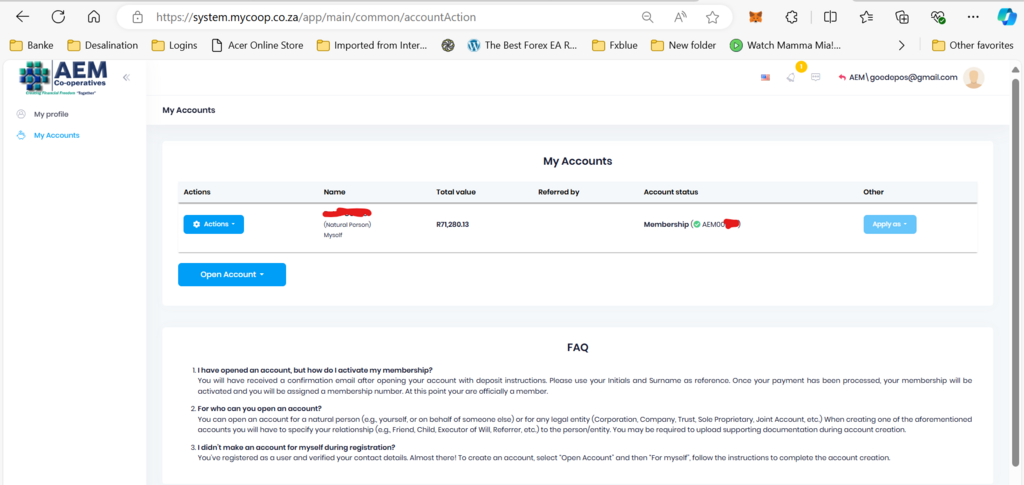The height and width of the screenshot is (485, 1024).
Task: Select My Accounts in the sidebar
Action: [x=56, y=135]
